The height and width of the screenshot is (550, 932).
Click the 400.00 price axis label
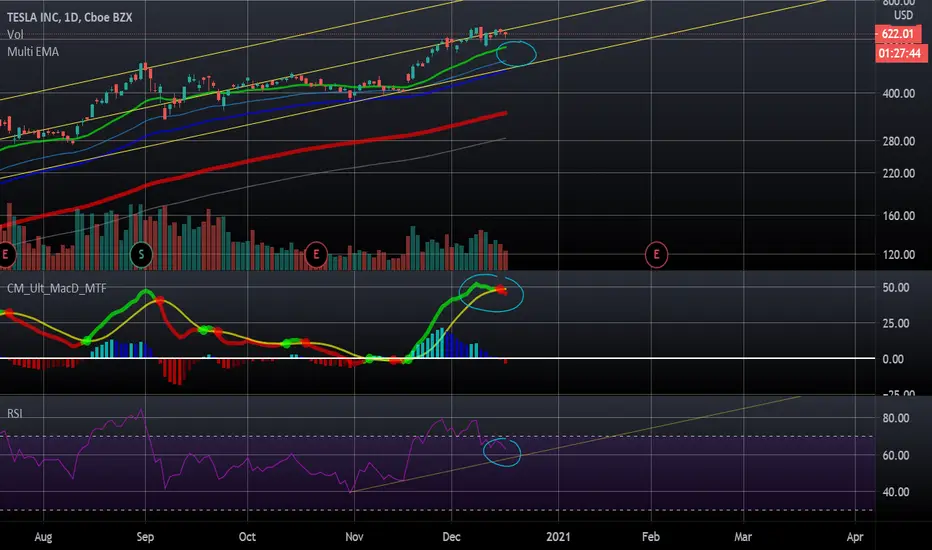pyautogui.click(x=898, y=93)
